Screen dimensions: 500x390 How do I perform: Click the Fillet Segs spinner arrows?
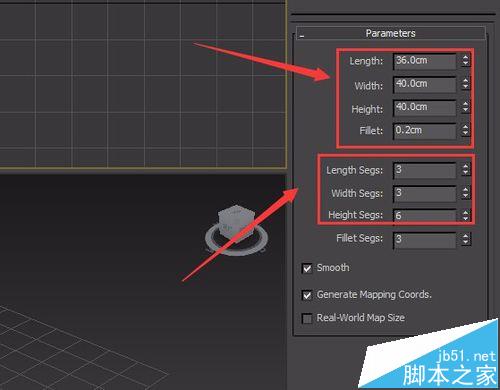click(466, 239)
